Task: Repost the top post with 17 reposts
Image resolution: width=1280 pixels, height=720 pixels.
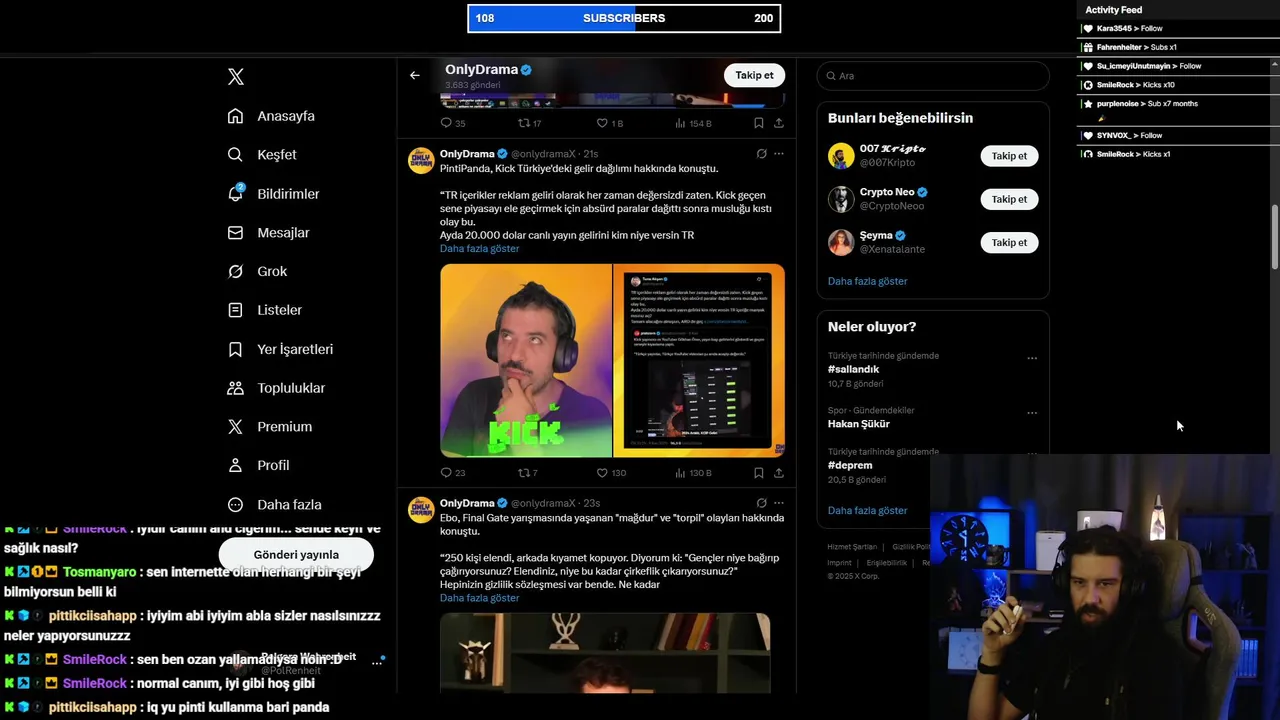Action: pyautogui.click(x=529, y=123)
